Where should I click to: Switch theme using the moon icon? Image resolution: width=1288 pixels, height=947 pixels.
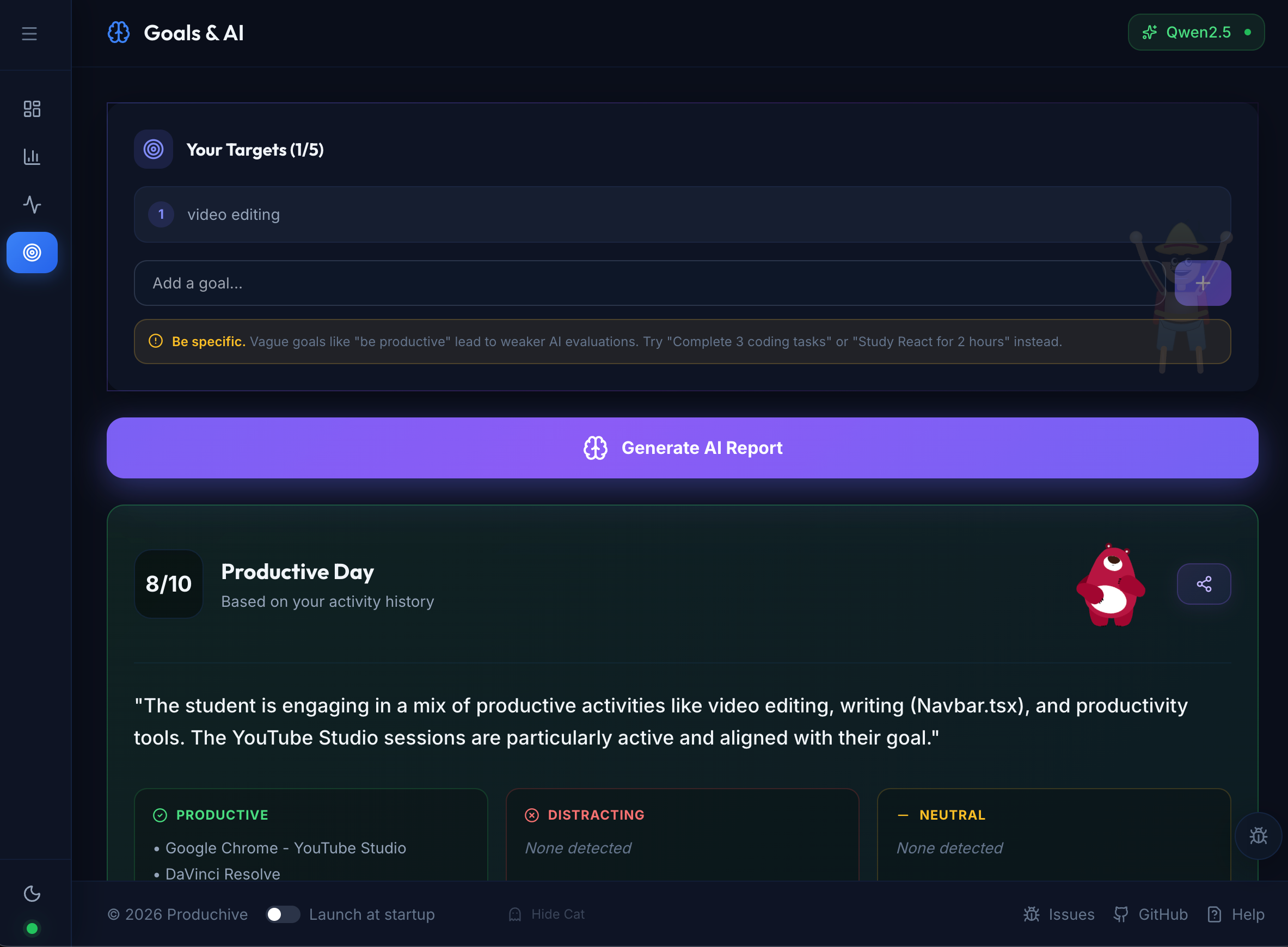point(32,894)
